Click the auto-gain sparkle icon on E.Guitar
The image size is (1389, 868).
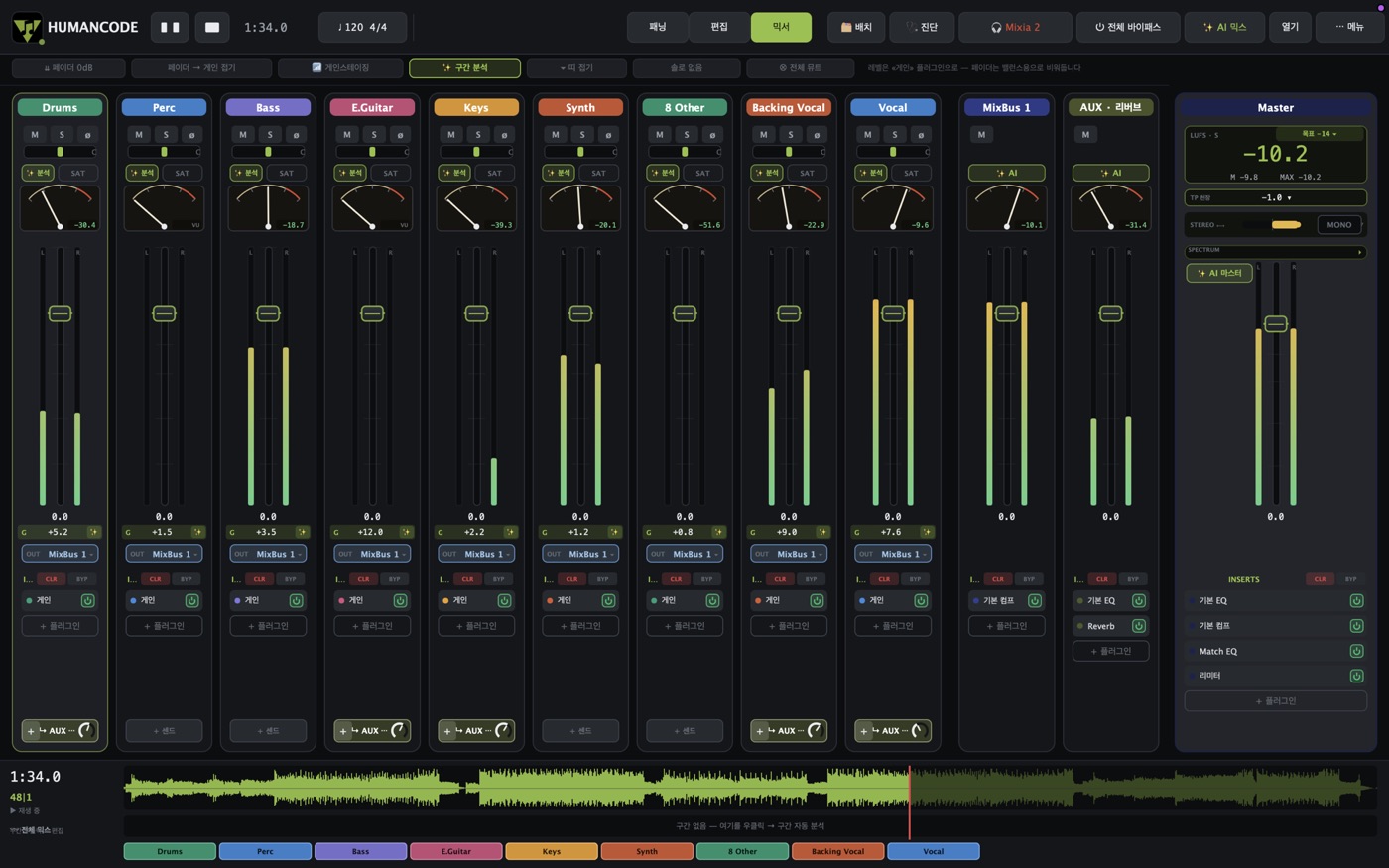407,532
